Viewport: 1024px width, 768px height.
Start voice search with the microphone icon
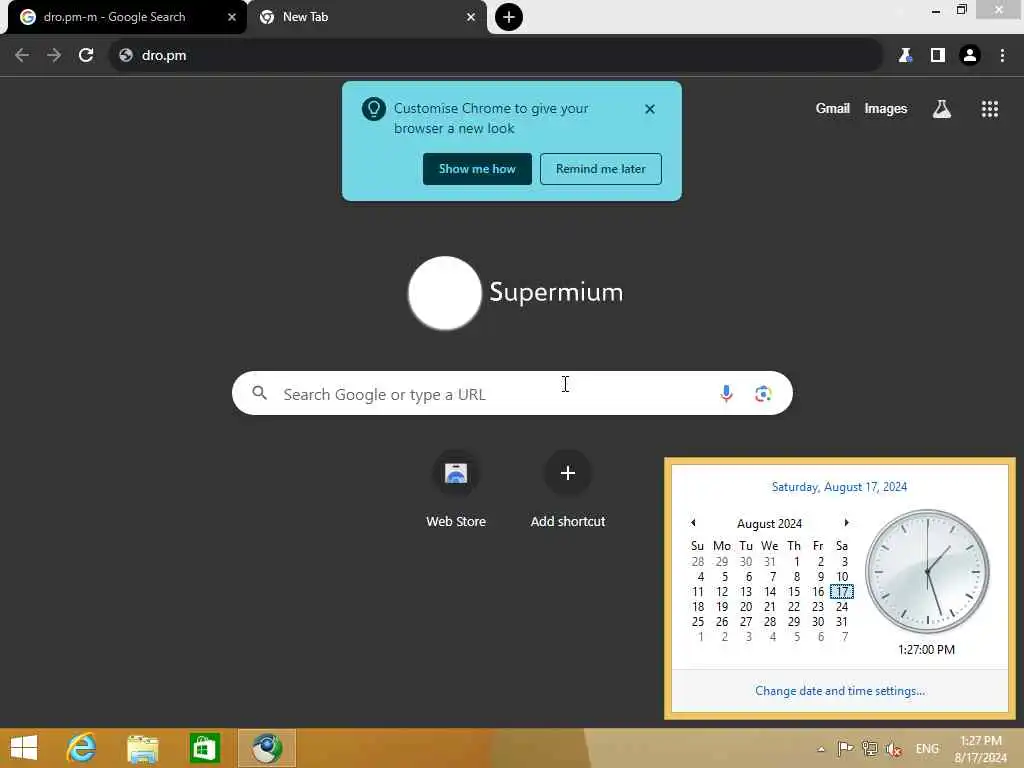click(x=726, y=393)
